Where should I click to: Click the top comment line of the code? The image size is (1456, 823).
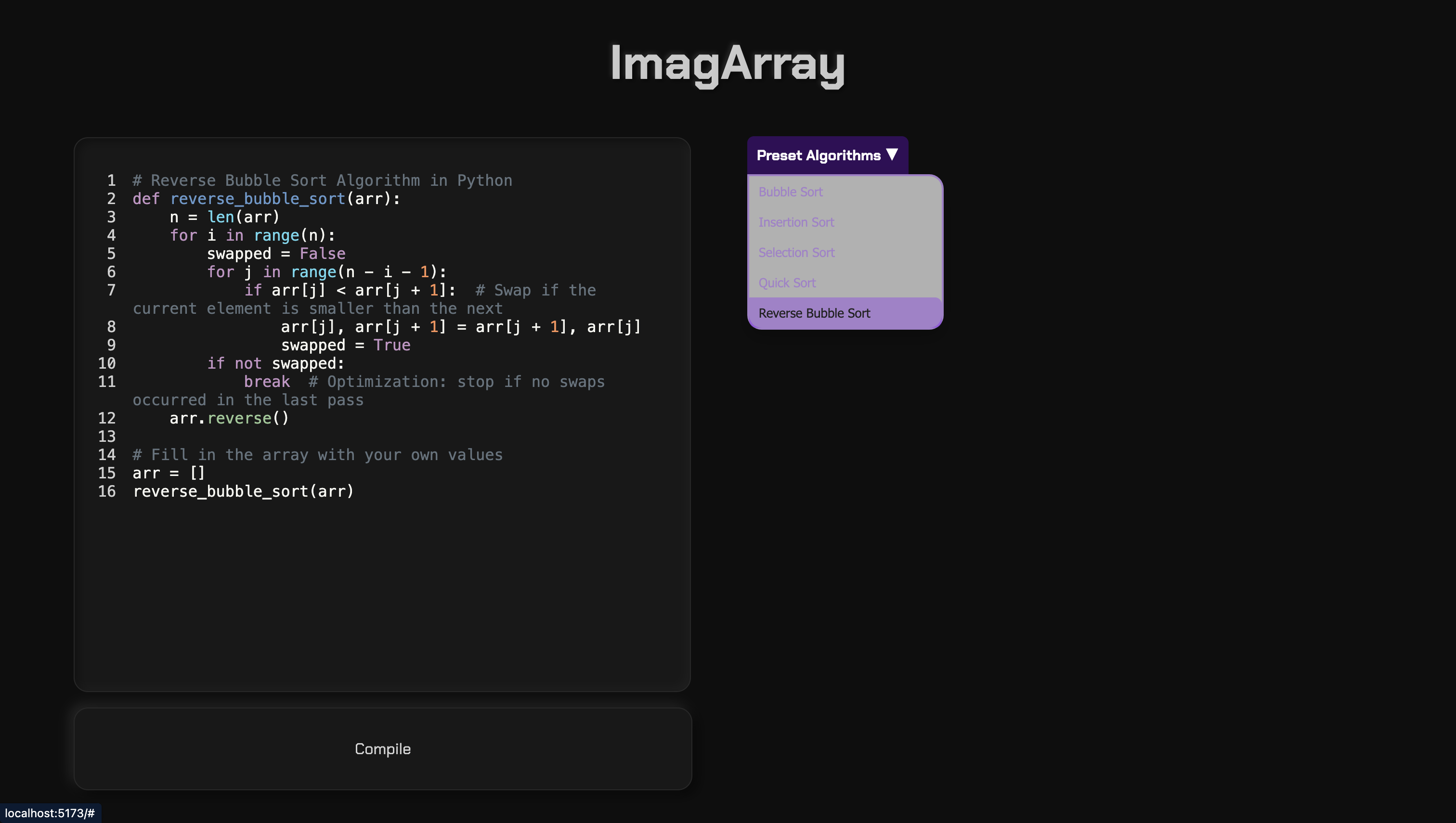tap(322, 181)
